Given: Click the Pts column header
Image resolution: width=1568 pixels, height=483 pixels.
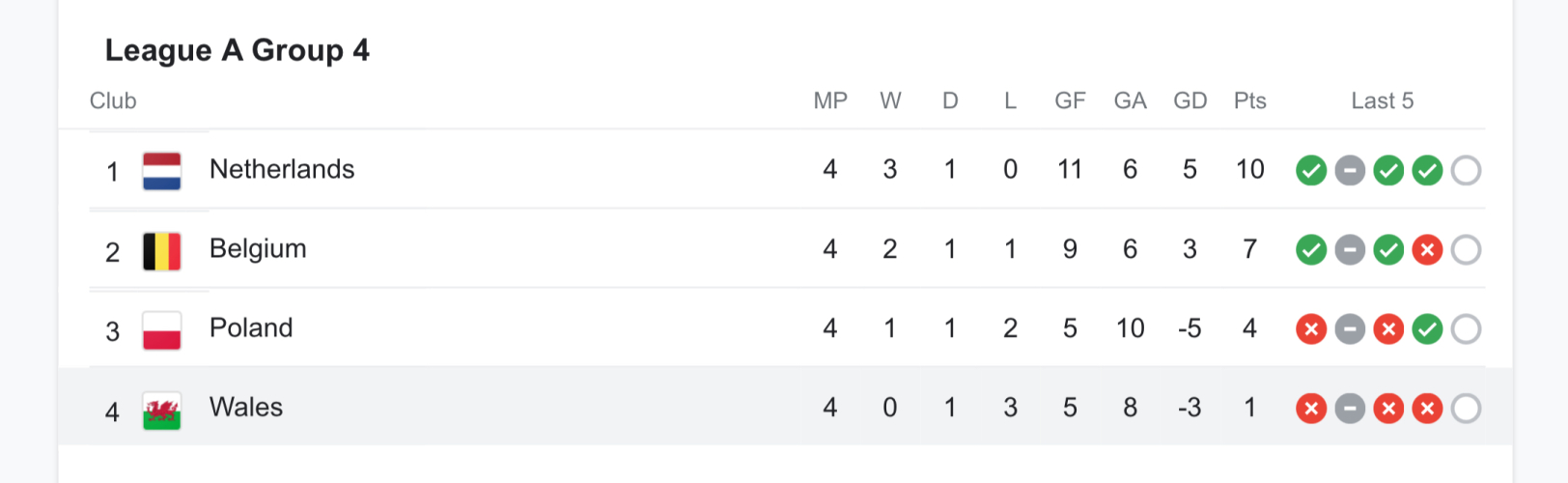Looking at the screenshot, I should tap(1249, 100).
